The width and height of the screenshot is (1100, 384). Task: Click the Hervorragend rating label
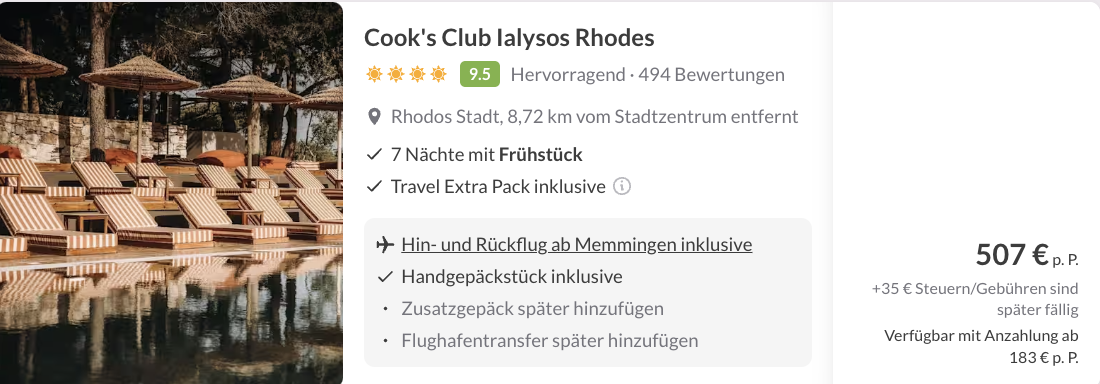[568, 74]
